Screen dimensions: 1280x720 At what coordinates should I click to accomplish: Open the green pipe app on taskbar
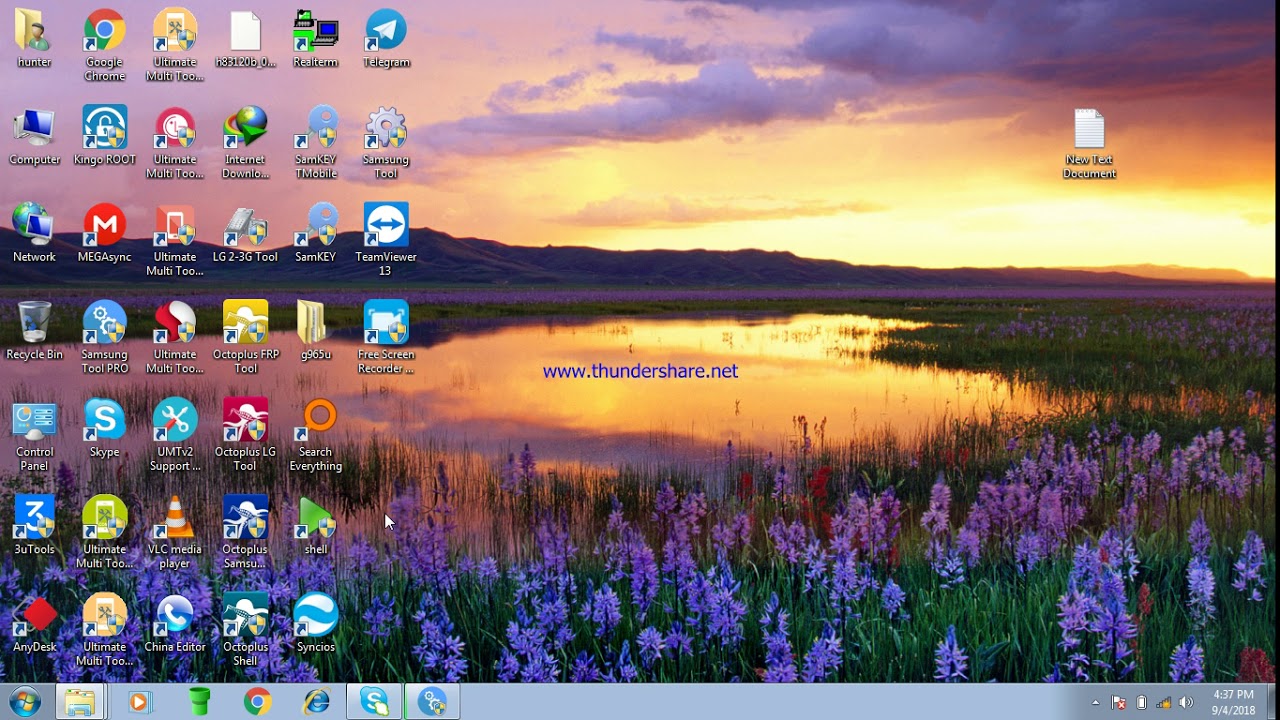(x=199, y=702)
